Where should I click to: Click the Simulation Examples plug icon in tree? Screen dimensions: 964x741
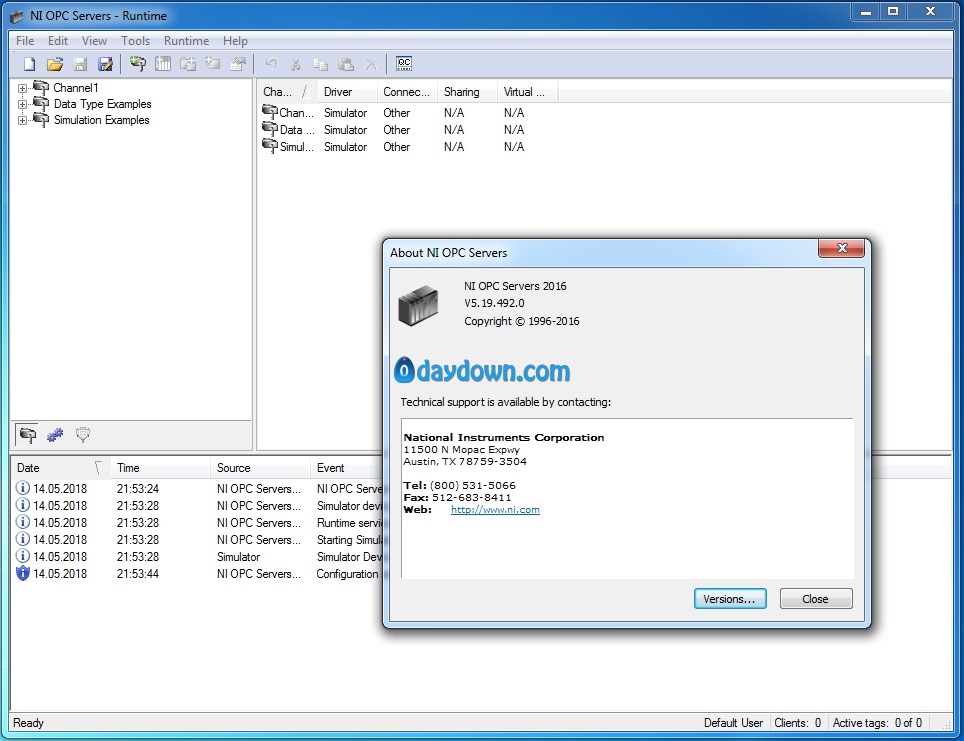point(41,119)
